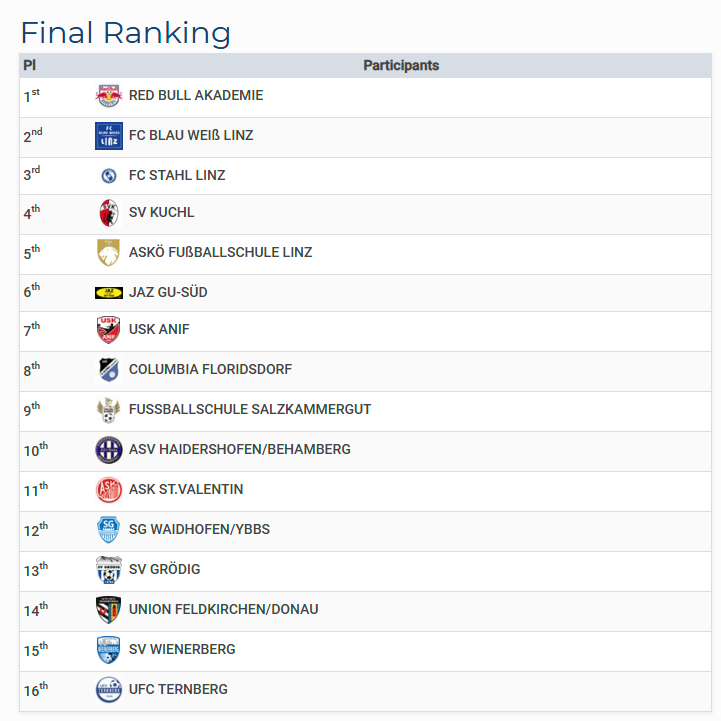Click the Pl column header
The width and height of the screenshot is (721, 721).
click(30, 66)
